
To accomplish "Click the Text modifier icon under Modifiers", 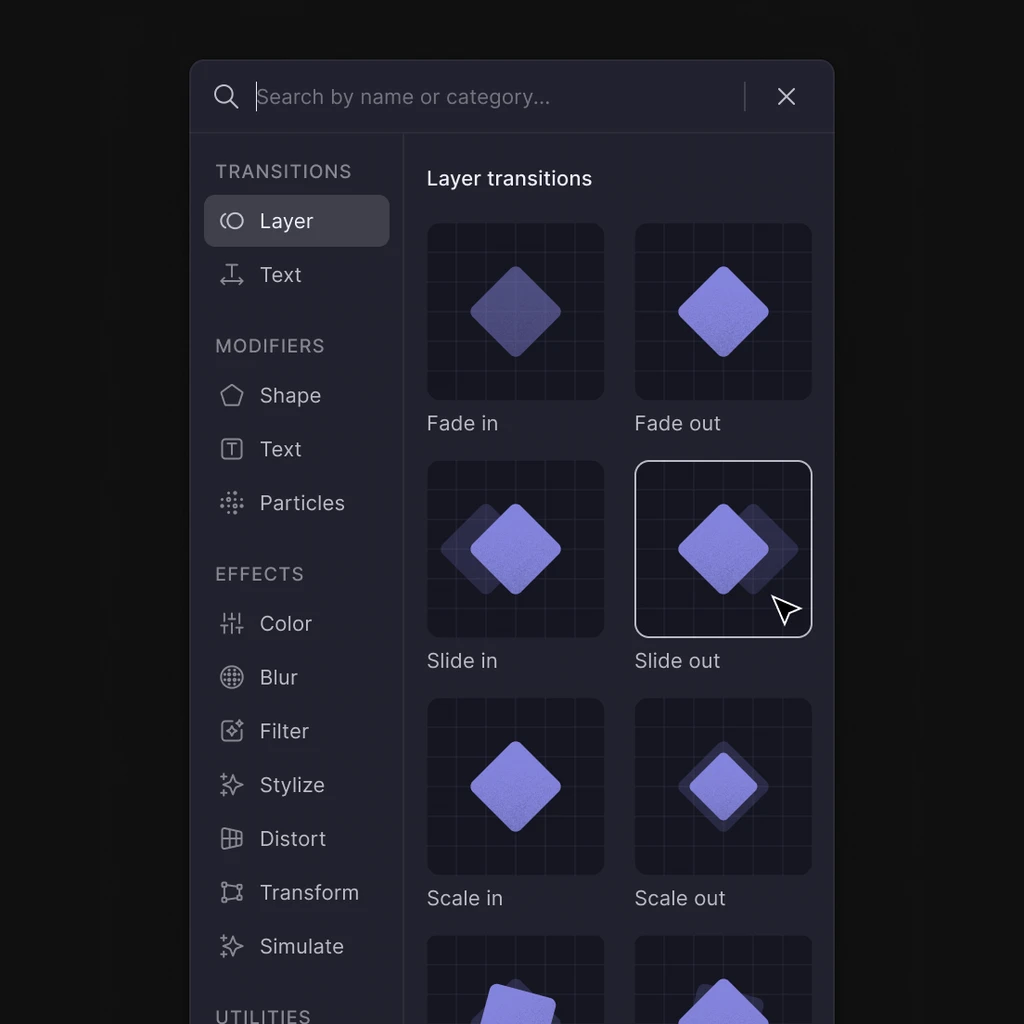I will (231, 449).
